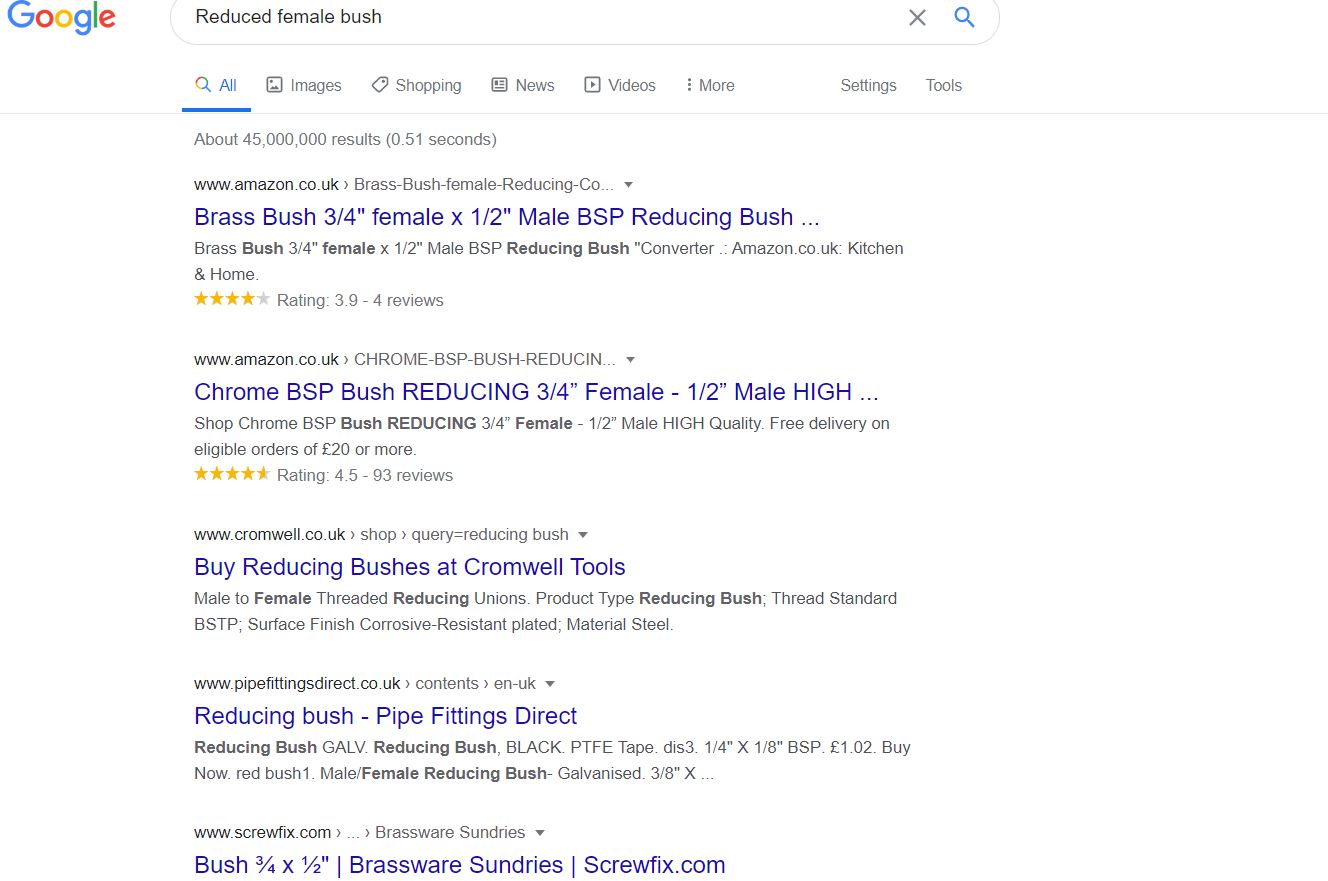
Task: Open search Settings
Action: pos(868,86)
